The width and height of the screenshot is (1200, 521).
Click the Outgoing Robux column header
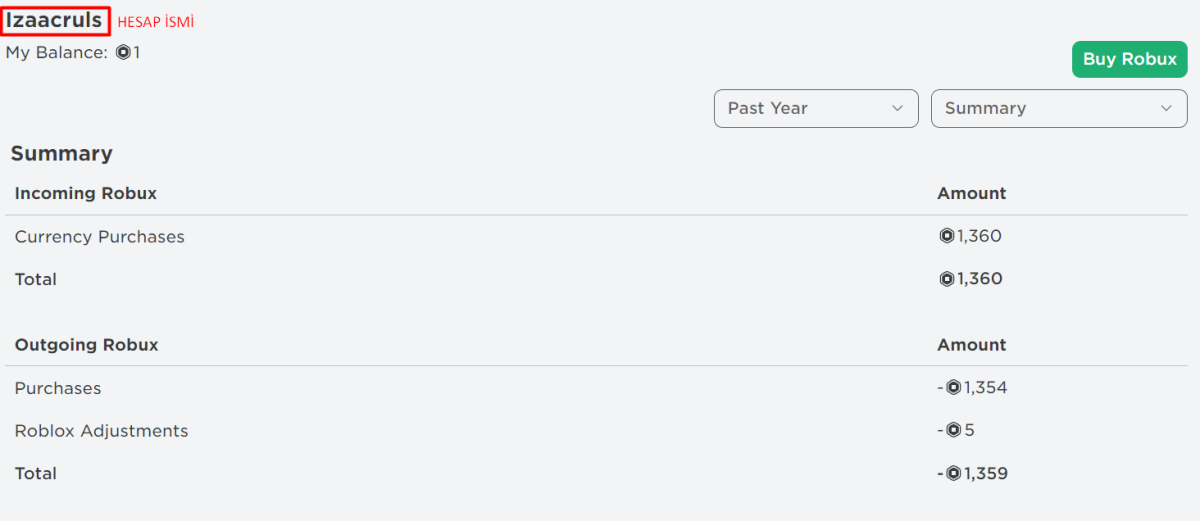[86, 345]
